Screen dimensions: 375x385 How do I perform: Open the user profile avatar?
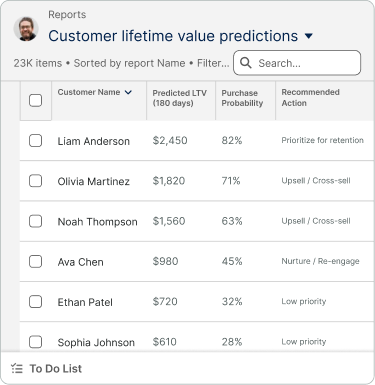click(26, 29)
